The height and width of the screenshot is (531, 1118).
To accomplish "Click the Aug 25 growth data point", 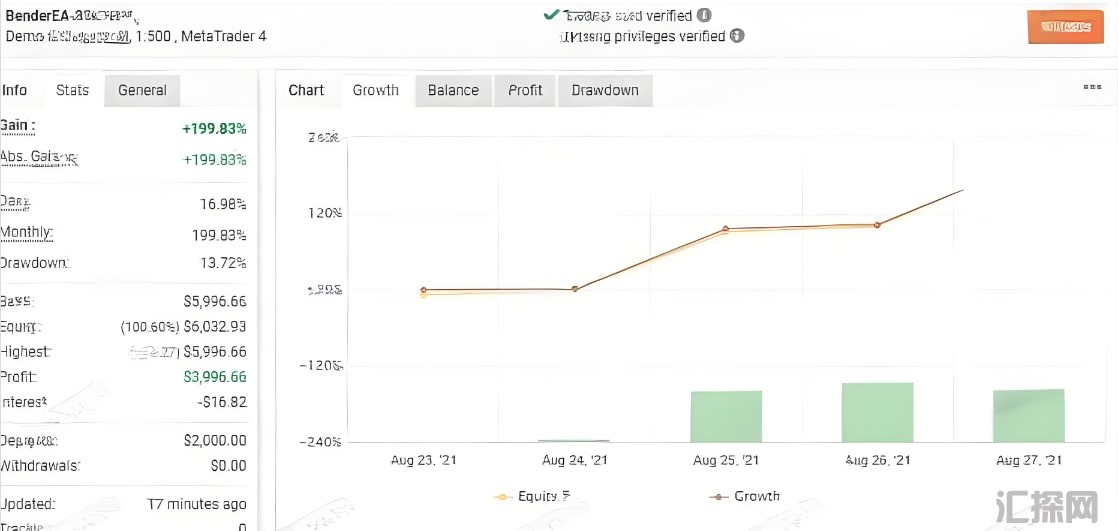I will pos(726,229).
